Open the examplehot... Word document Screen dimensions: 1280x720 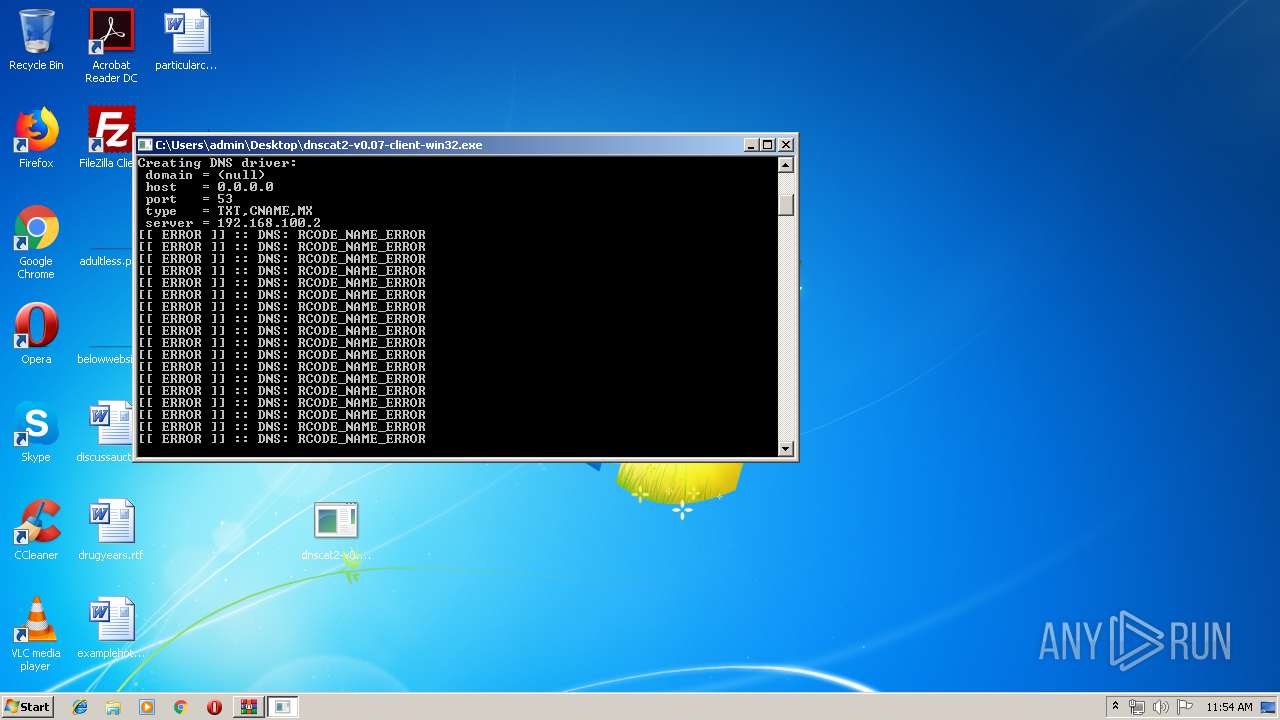pos(111,628)
